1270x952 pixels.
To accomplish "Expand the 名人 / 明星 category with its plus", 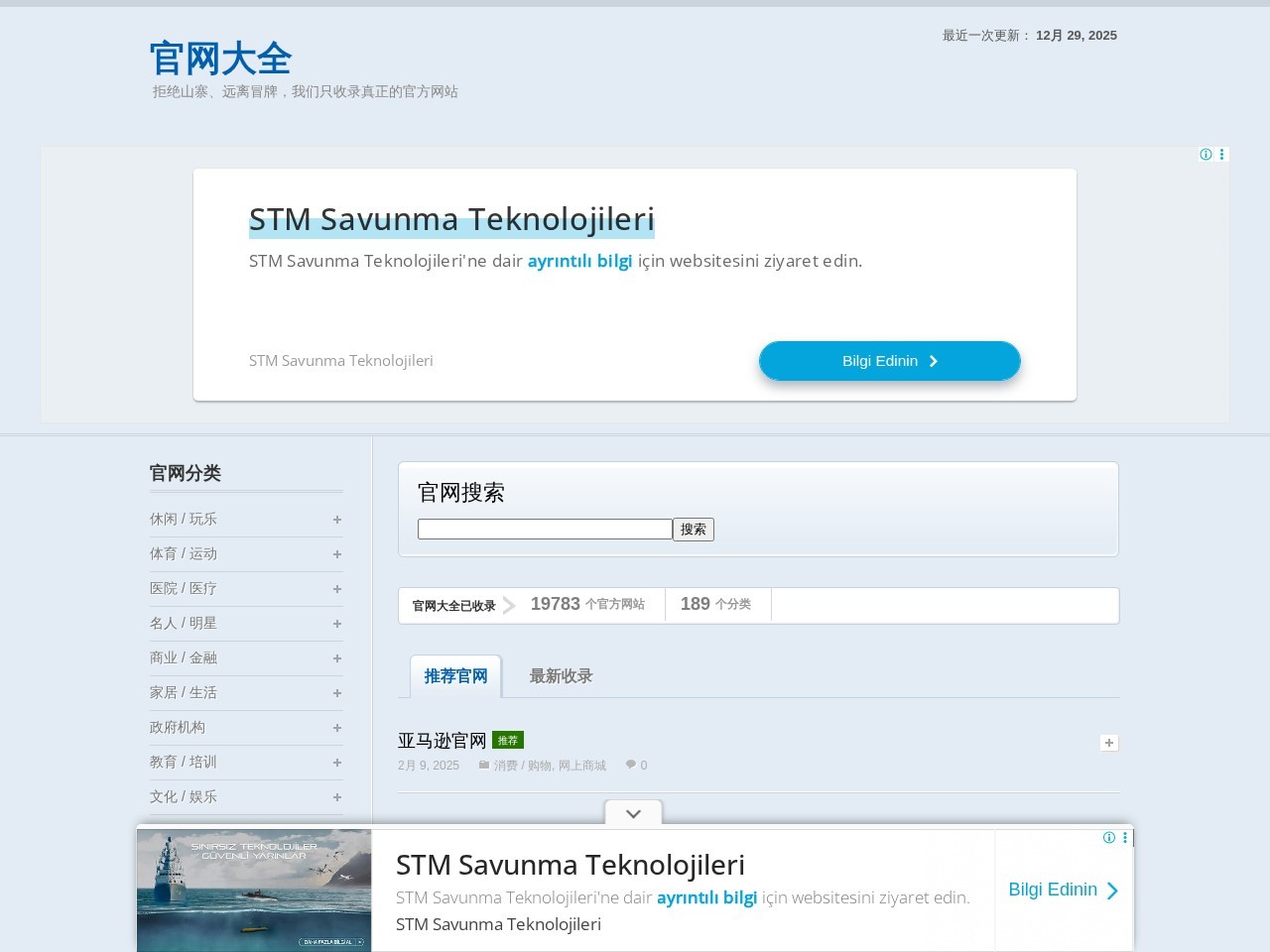I will pyautogui.click(x=337, y=624).
